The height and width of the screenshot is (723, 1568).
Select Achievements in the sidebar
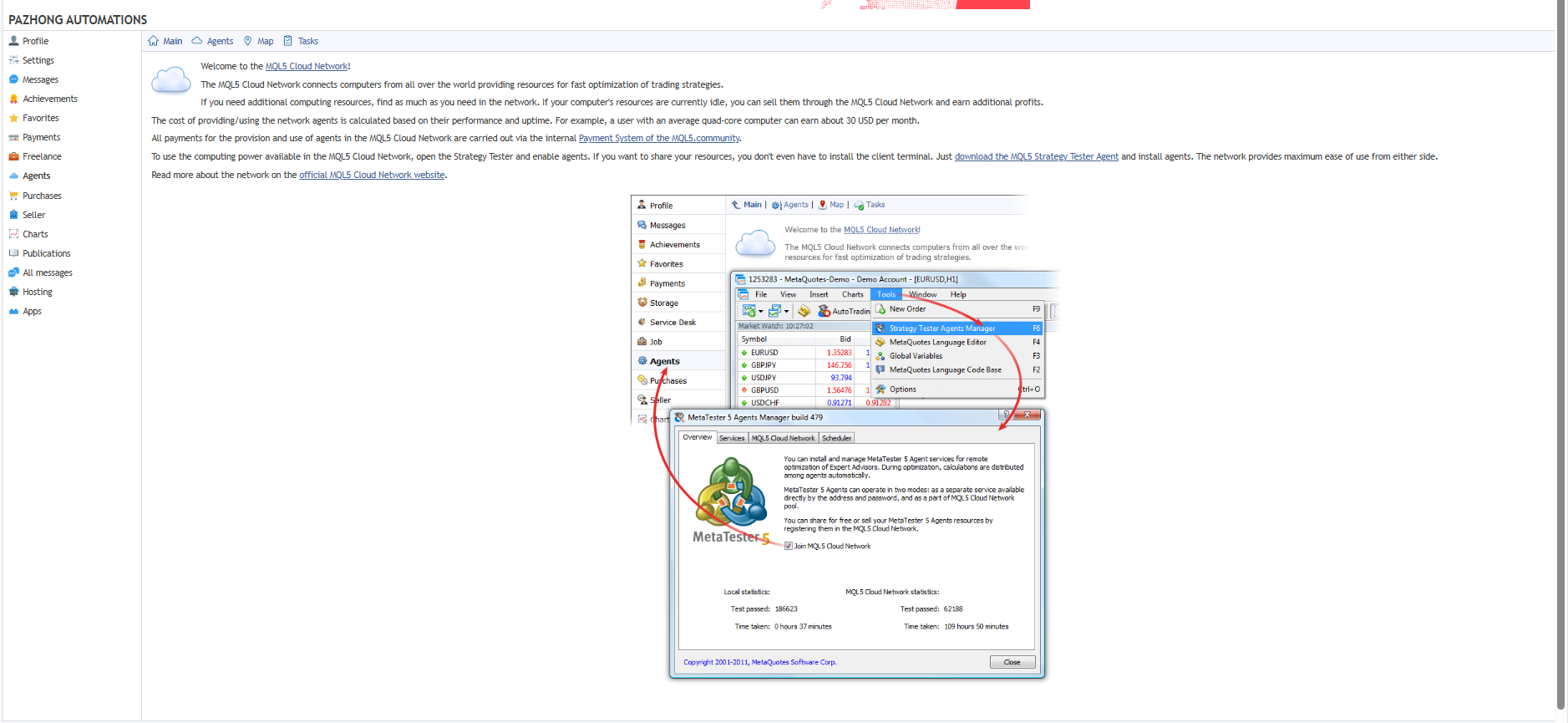(x=50, y=99)
